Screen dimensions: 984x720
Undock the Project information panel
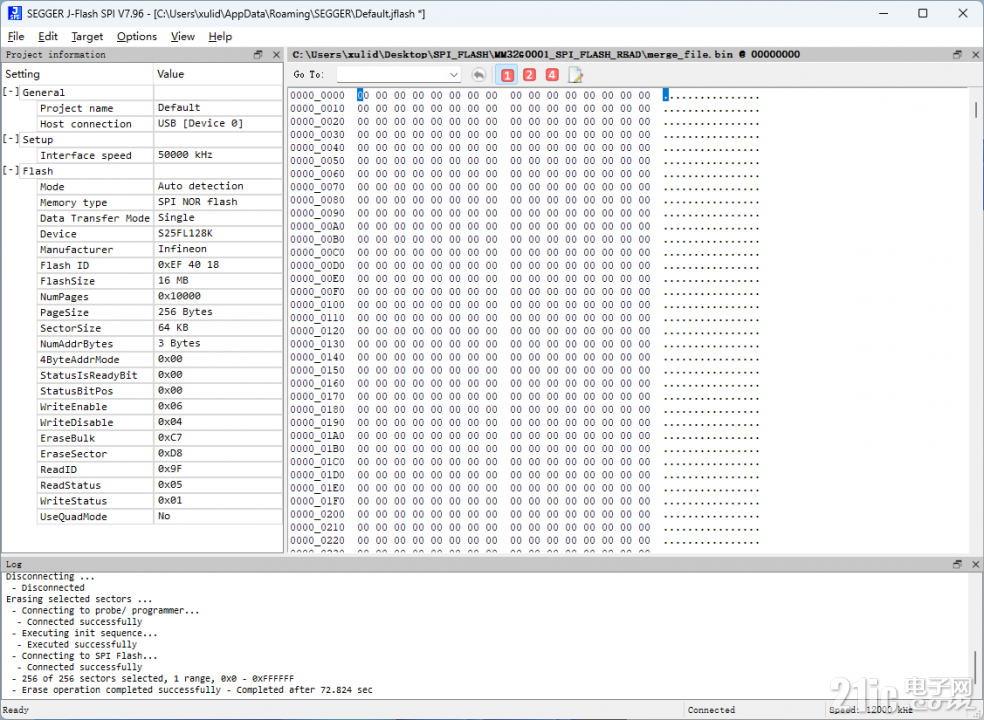[x=258, y=55]
